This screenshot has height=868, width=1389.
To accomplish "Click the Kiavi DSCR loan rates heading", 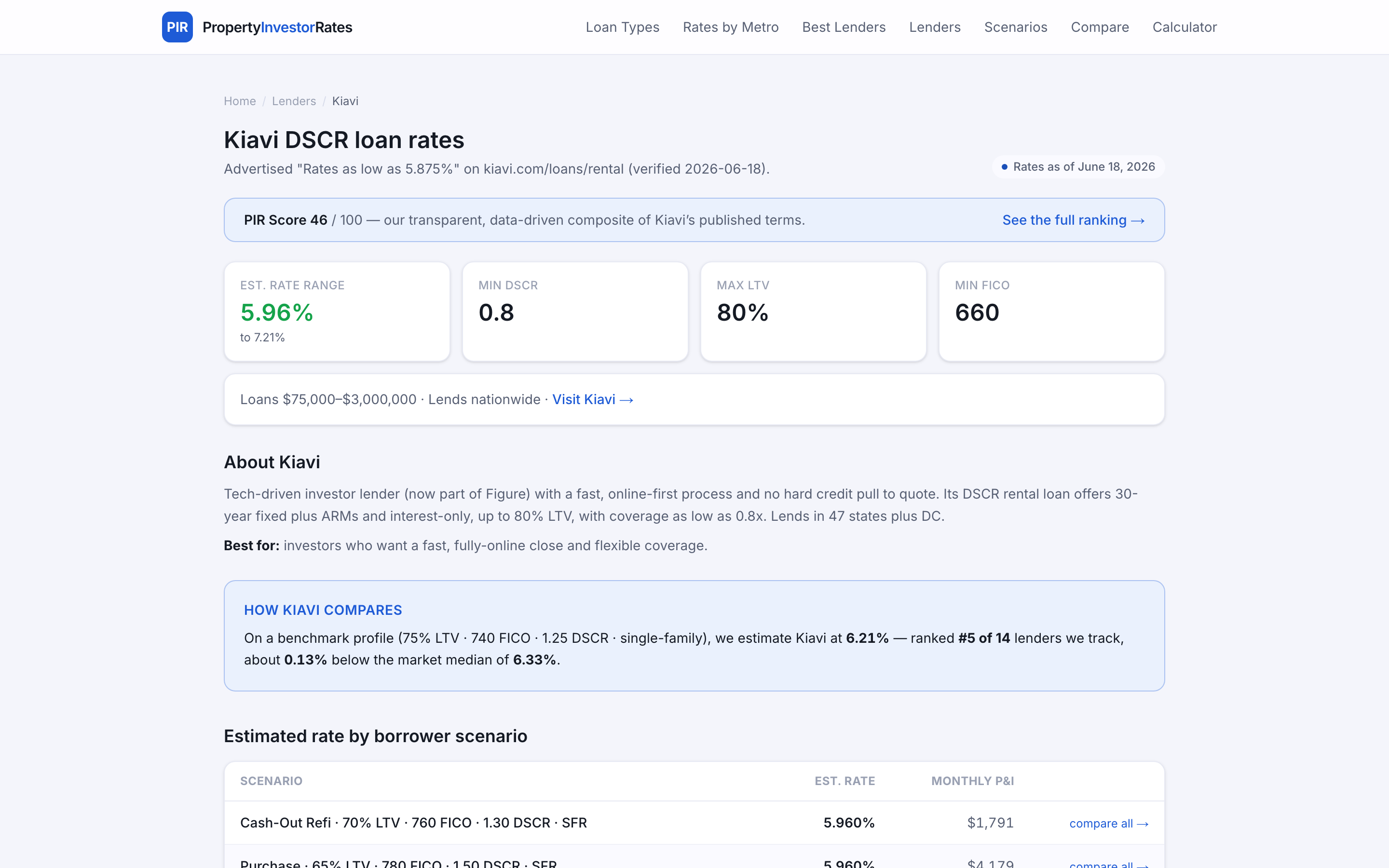I will click(x=344, y=139).
